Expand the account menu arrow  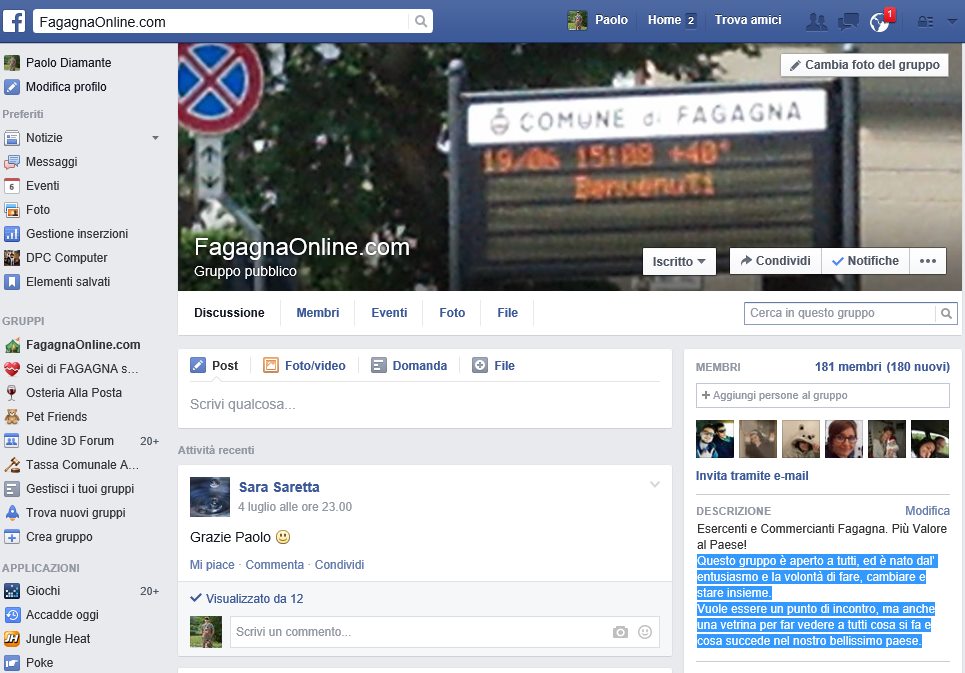pyautogui.click(x=952, y=21)
